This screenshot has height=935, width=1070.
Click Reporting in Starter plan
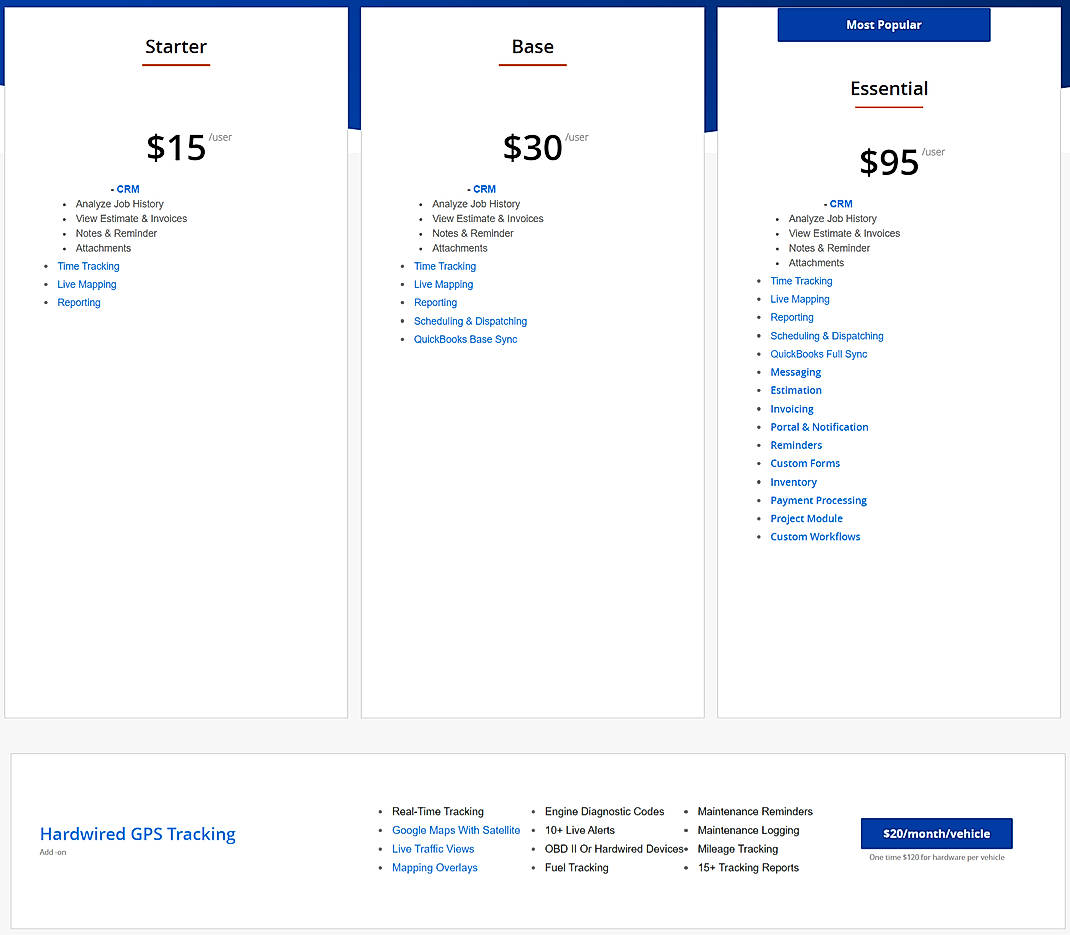78,302
